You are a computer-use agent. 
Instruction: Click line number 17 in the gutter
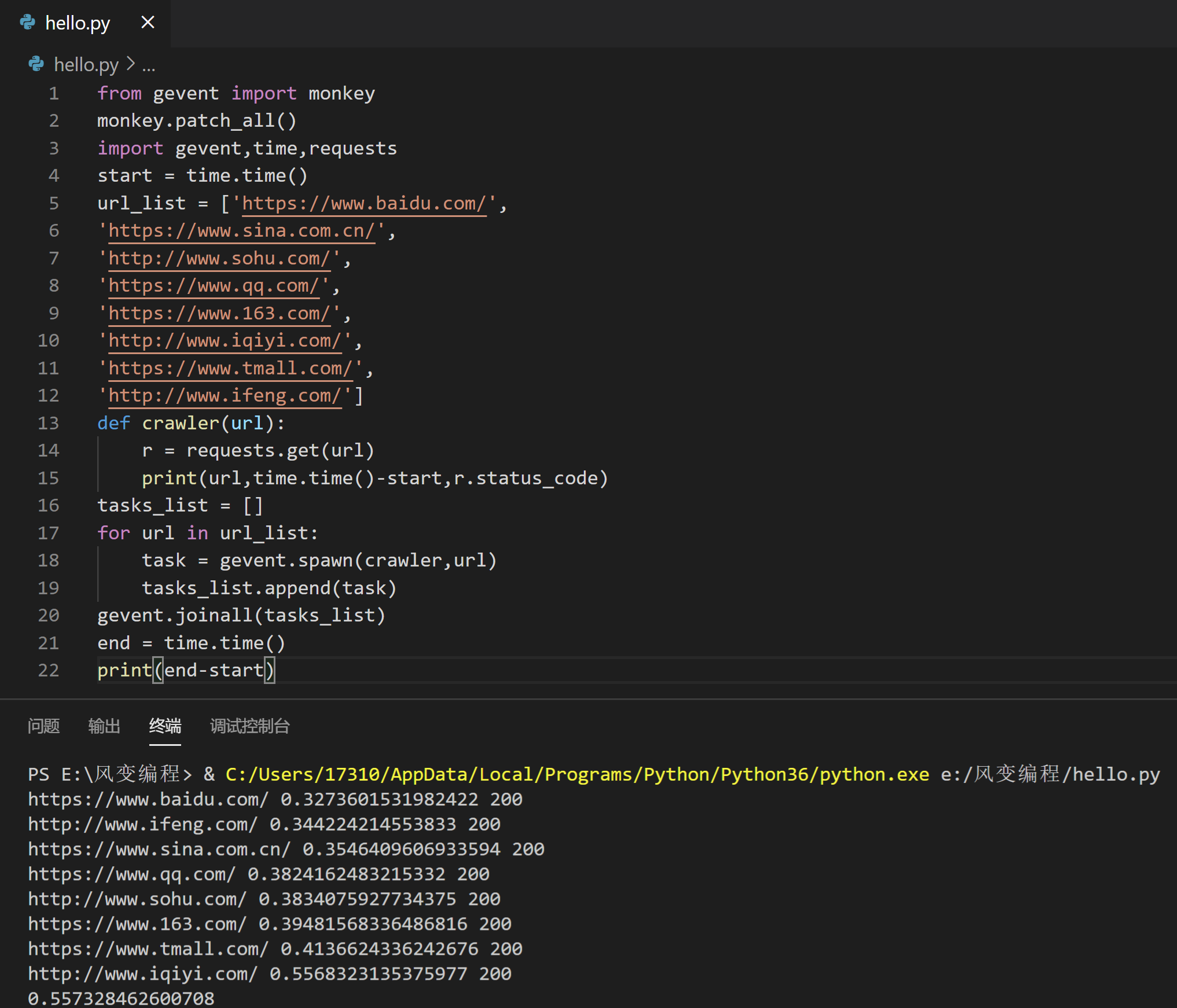click(49, 533)
